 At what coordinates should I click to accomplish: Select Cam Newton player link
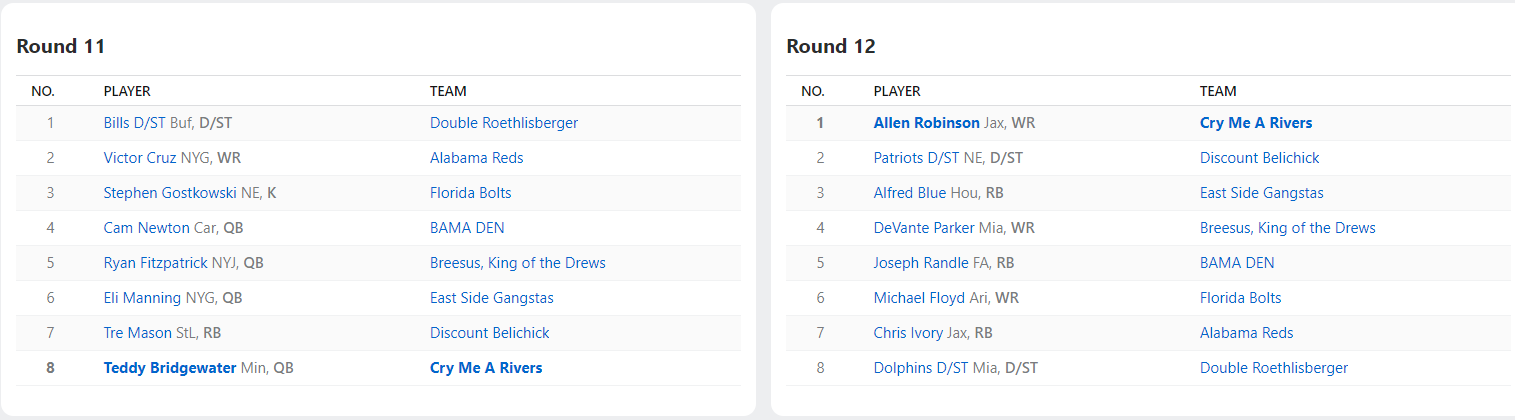(x=146, y=228)
